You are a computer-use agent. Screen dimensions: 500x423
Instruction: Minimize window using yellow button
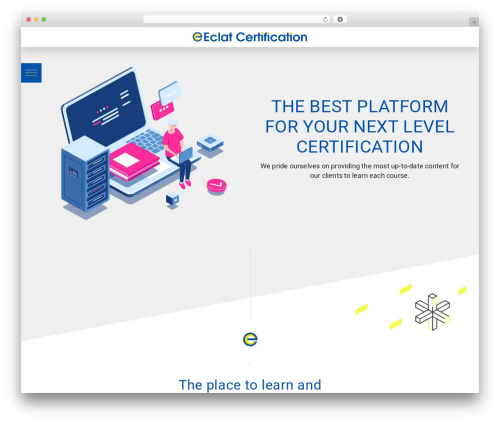pos(36,19)
